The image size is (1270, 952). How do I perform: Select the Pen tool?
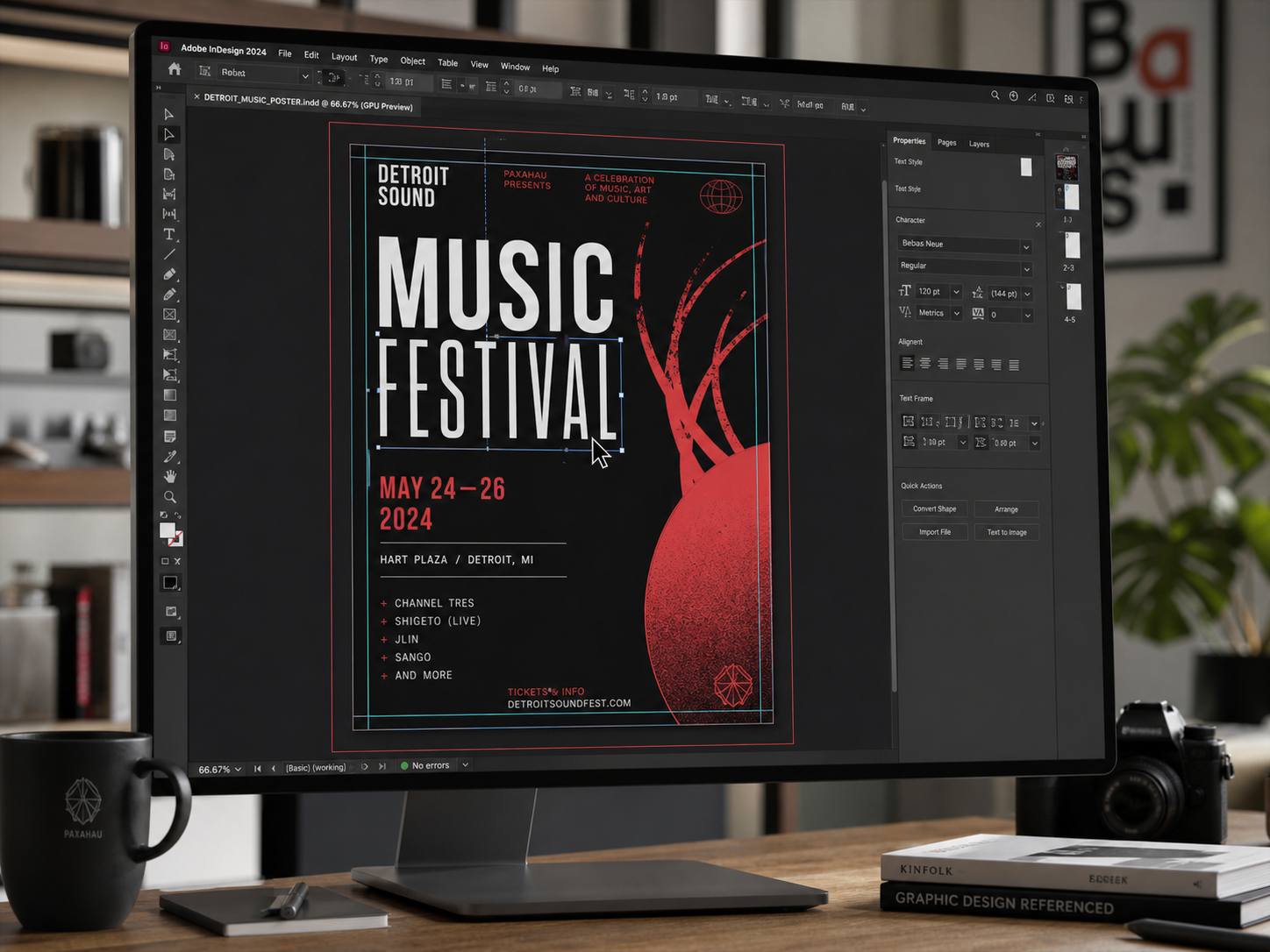point(169,274)
